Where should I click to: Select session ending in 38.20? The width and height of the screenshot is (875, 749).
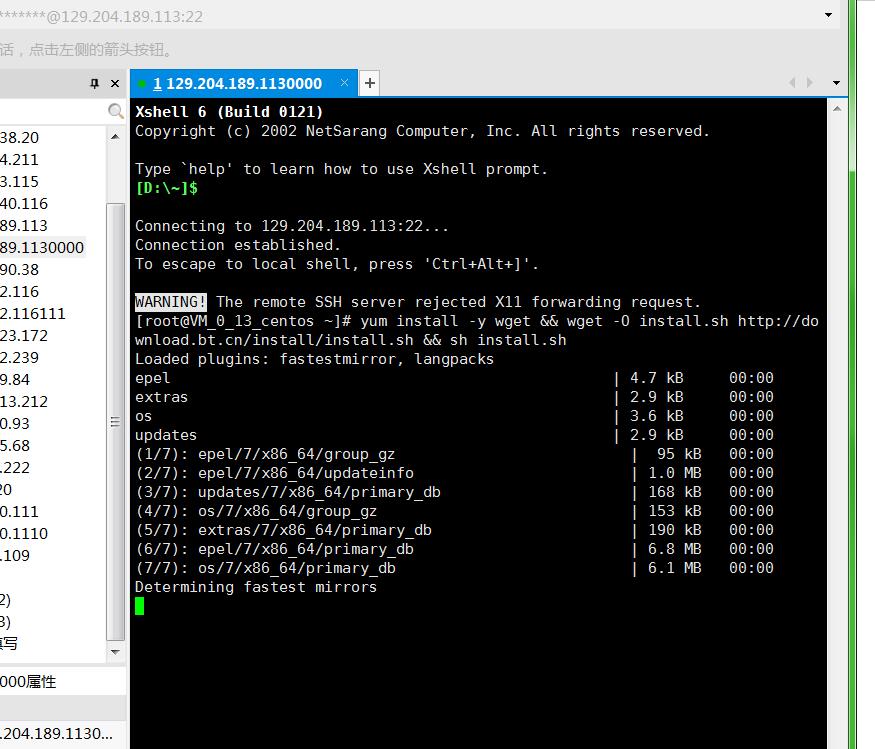pos(20,137)
